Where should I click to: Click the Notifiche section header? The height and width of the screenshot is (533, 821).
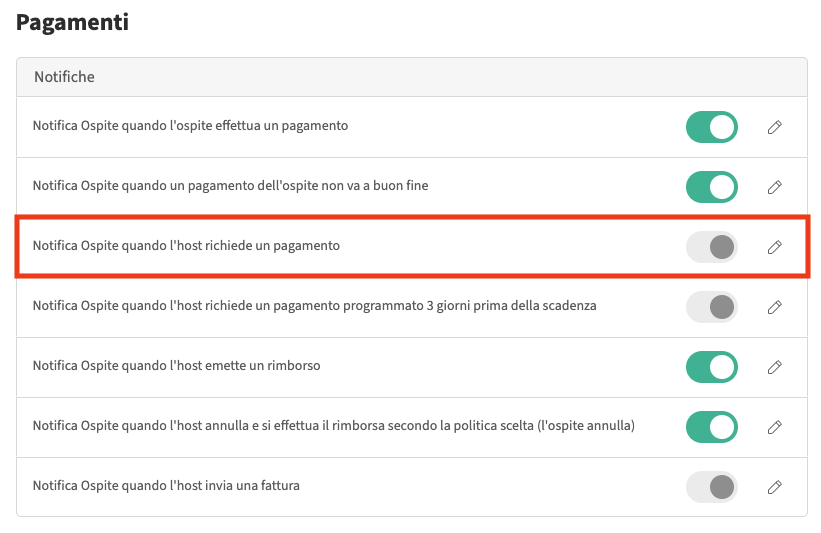coord(64,76)
